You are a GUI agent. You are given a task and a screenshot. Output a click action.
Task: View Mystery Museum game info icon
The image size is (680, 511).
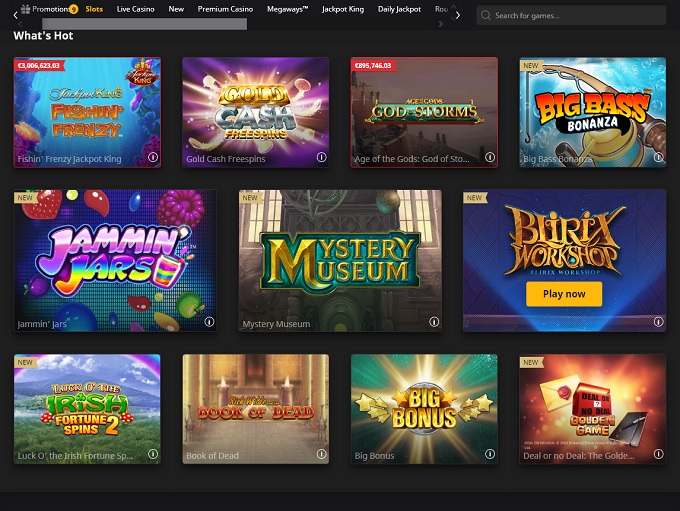[x=434, y=322]
